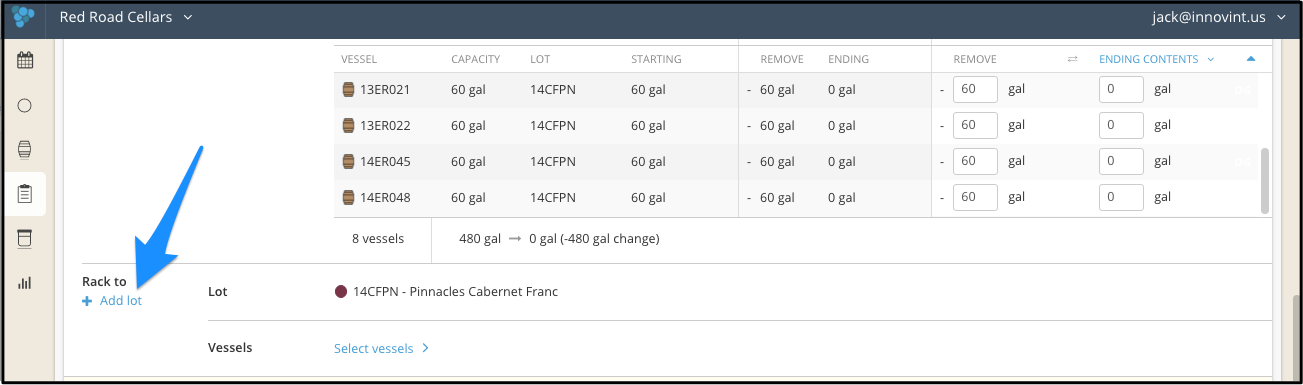
Task: Click ending contents field for 14ER048
Action: pyautogui.click(x=1121, y=197)
